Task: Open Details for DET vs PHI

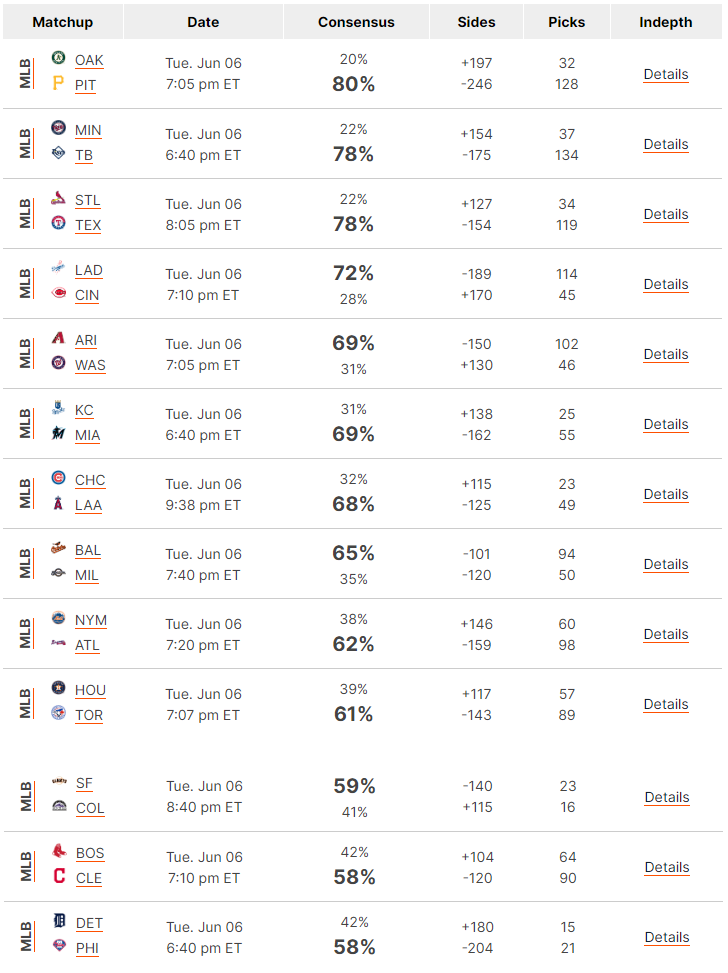Action: (667, 937)
